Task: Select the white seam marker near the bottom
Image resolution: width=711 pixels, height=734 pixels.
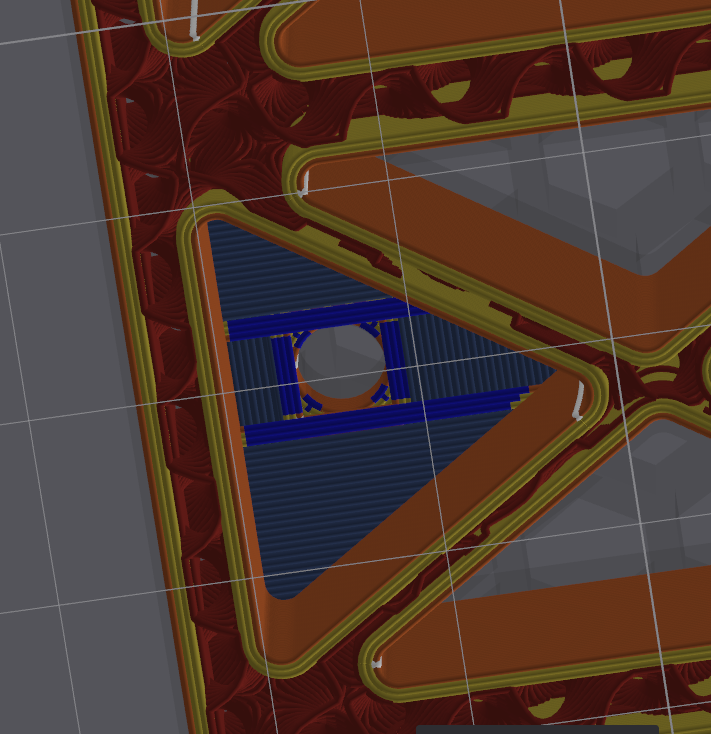Action: coord(376,662)
